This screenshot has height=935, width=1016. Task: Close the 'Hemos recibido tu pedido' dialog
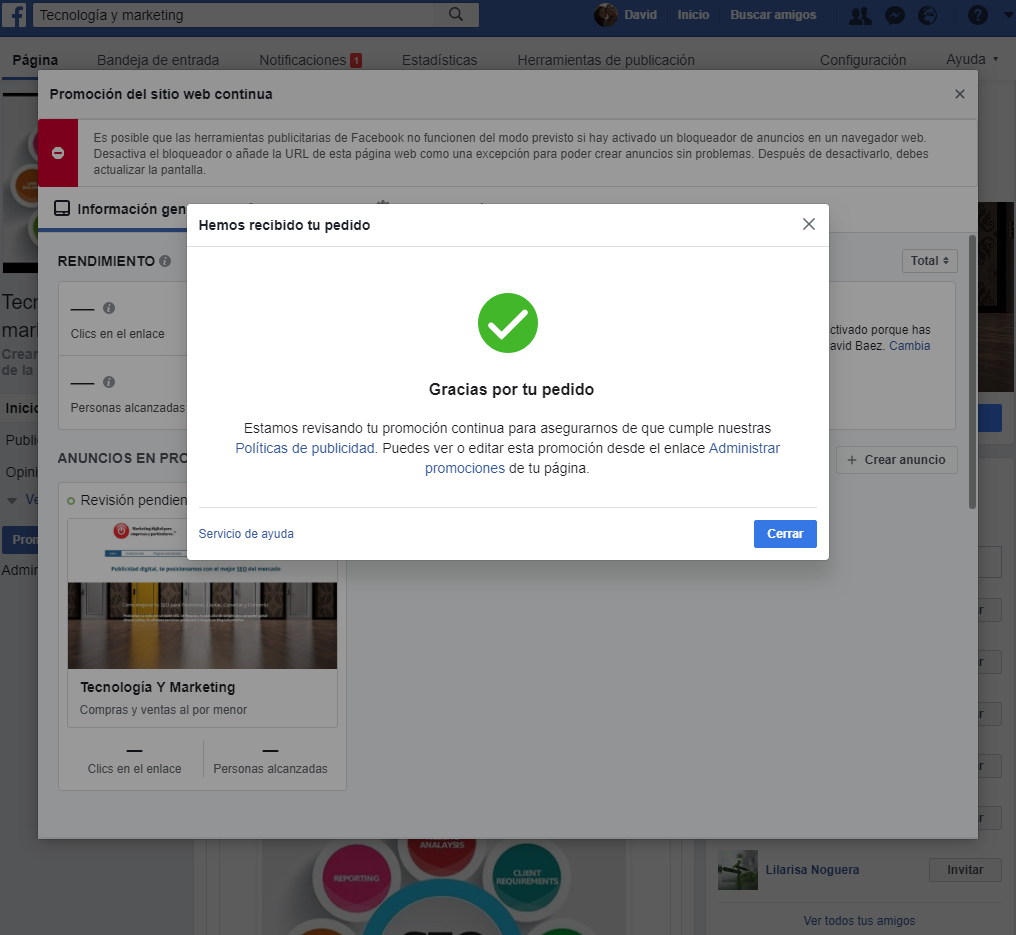click(x=809, y=224)
